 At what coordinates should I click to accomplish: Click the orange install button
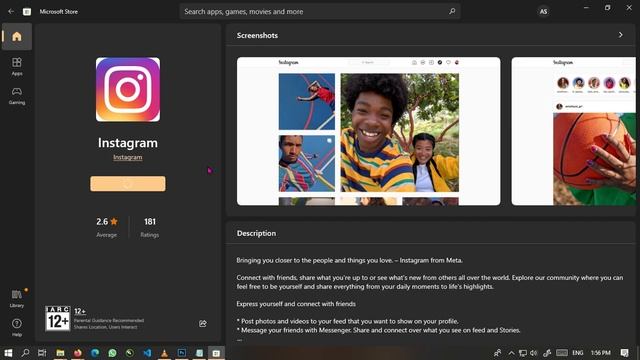point(128,184)
